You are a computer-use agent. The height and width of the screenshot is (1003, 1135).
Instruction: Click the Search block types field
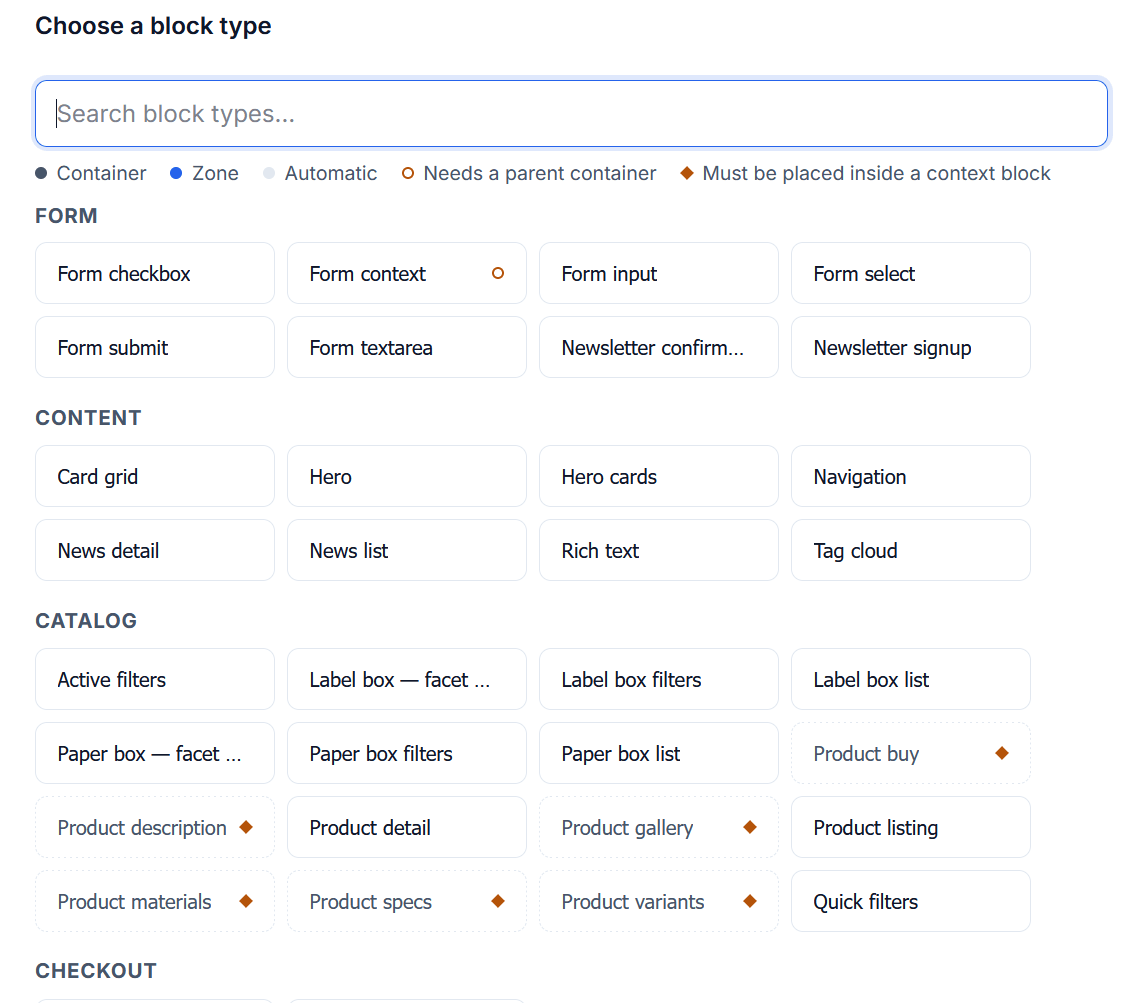tap(571, 114)
